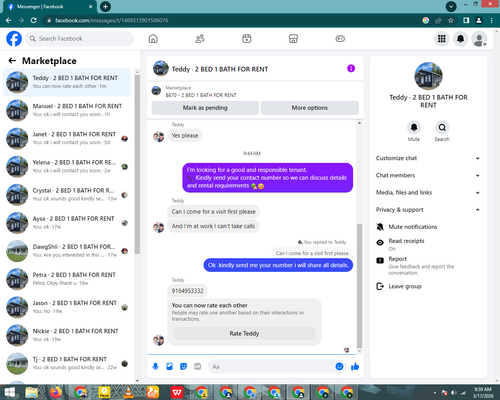Screen dimensions: 500x400
Task: Send a thumbs up like
Action: (x=355, y=366)
